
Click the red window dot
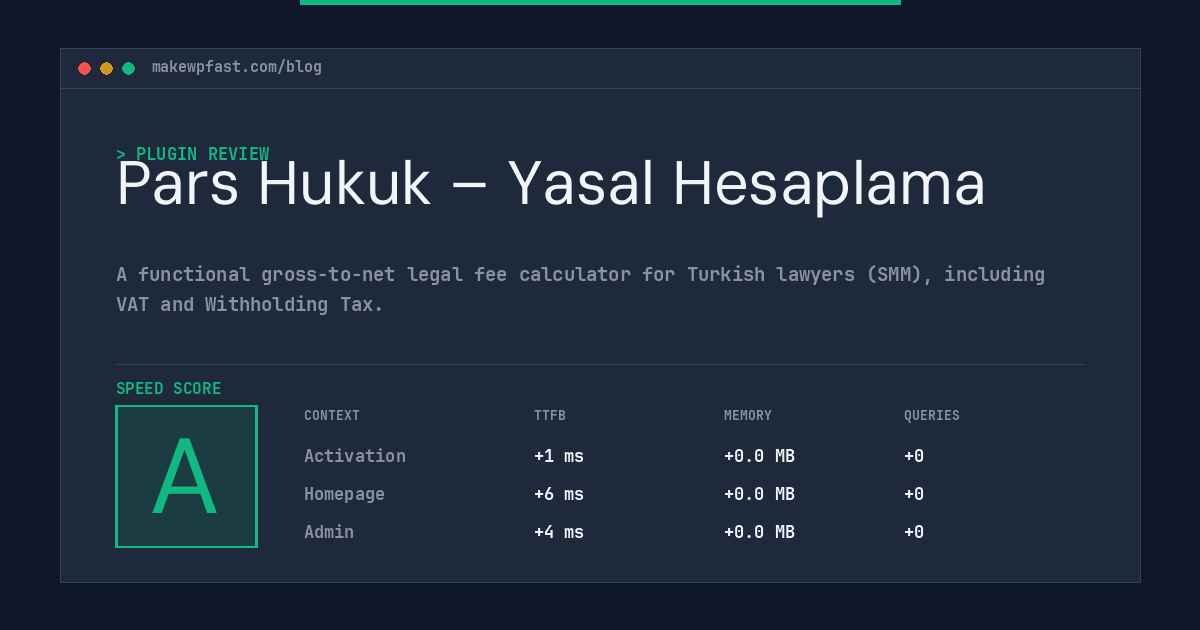(84, 68)
